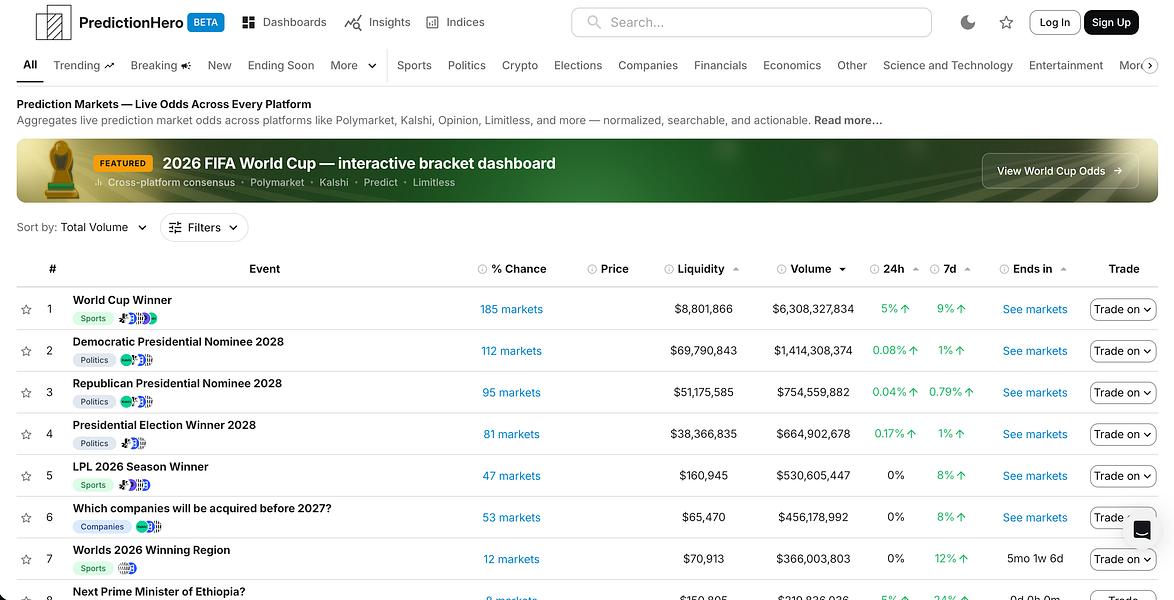Viewport: 1174px width, 600px height.
Task: Open the Indices page
Action: (455, 22)
